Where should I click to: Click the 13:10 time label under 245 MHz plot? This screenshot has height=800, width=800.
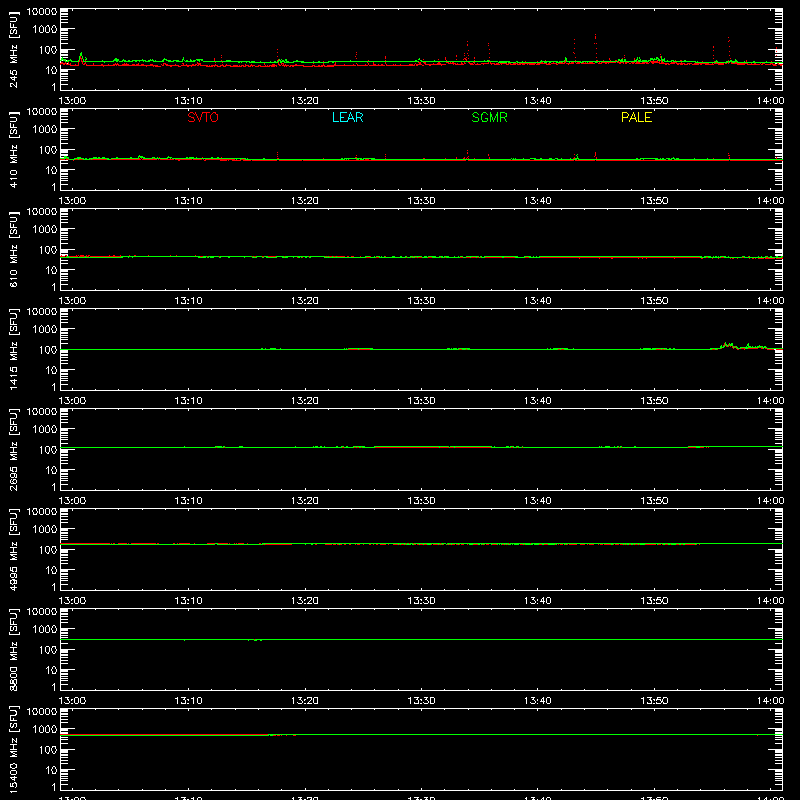tap(188, 101)
